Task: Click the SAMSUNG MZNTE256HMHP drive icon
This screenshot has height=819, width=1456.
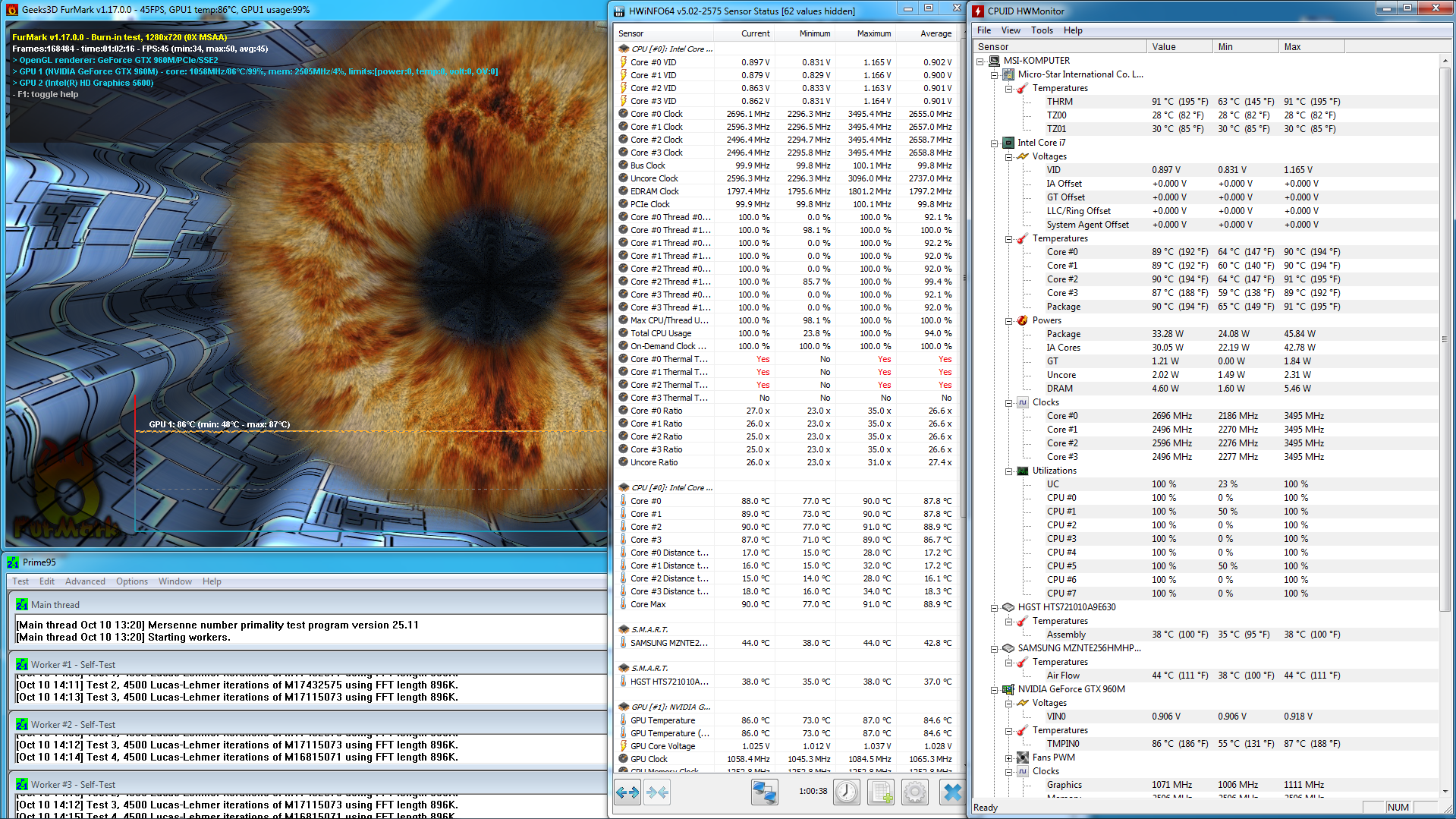Action: pos(1008,648)
